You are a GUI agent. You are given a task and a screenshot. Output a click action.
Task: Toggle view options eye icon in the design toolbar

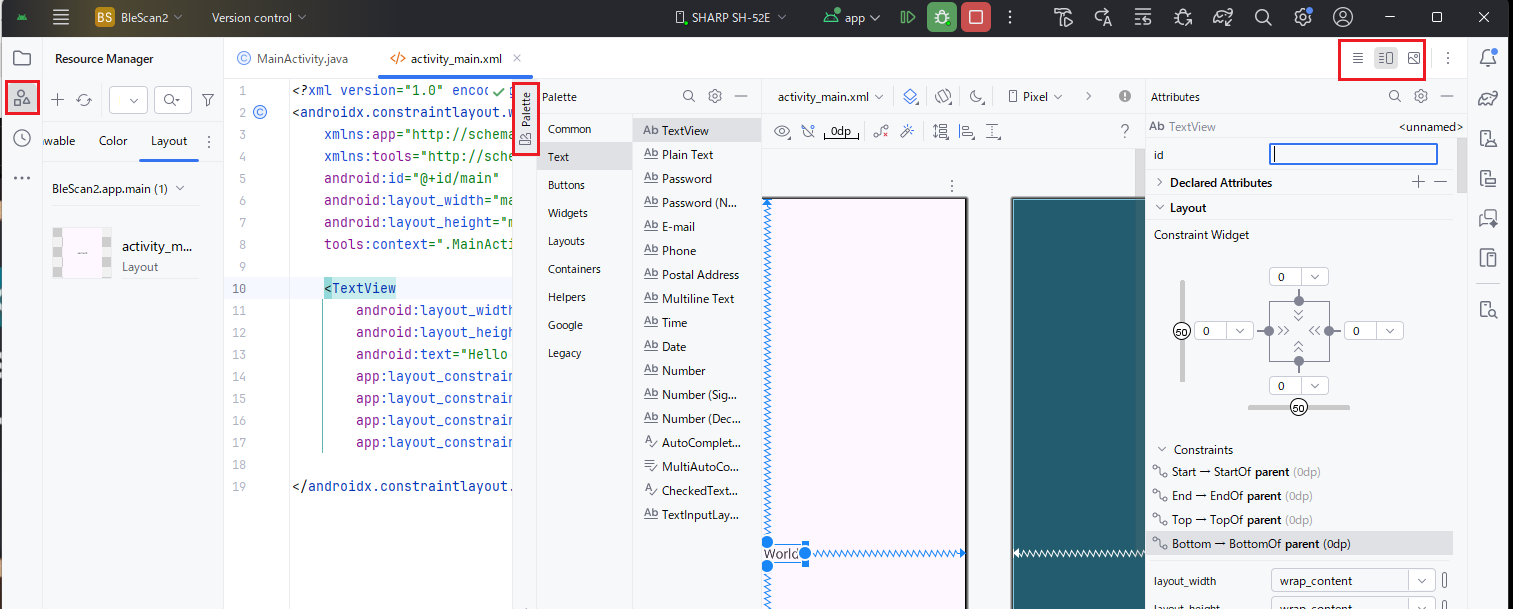point(782,131)
